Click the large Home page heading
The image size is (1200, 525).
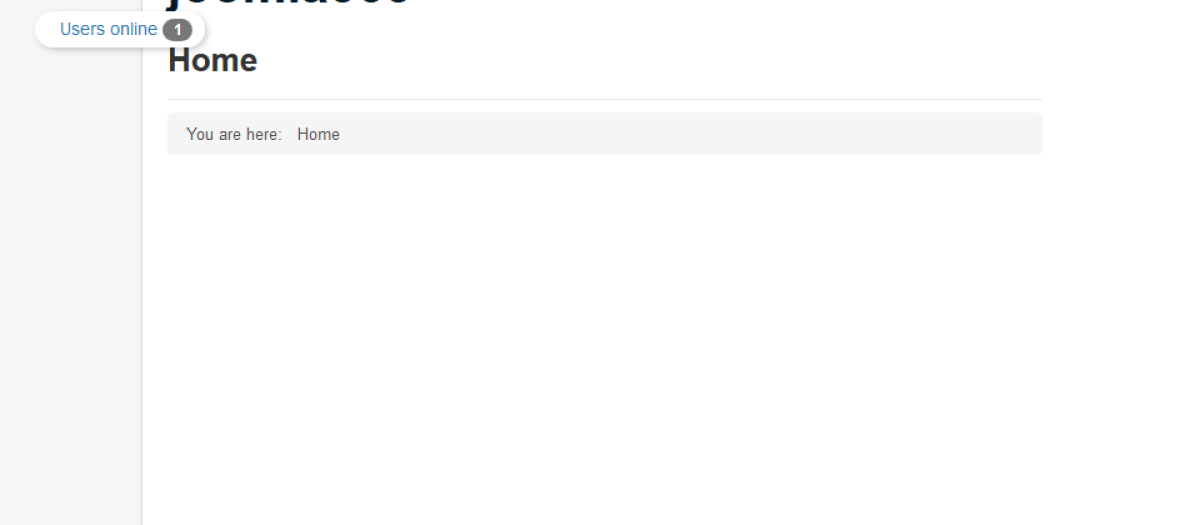click(212, 60)
